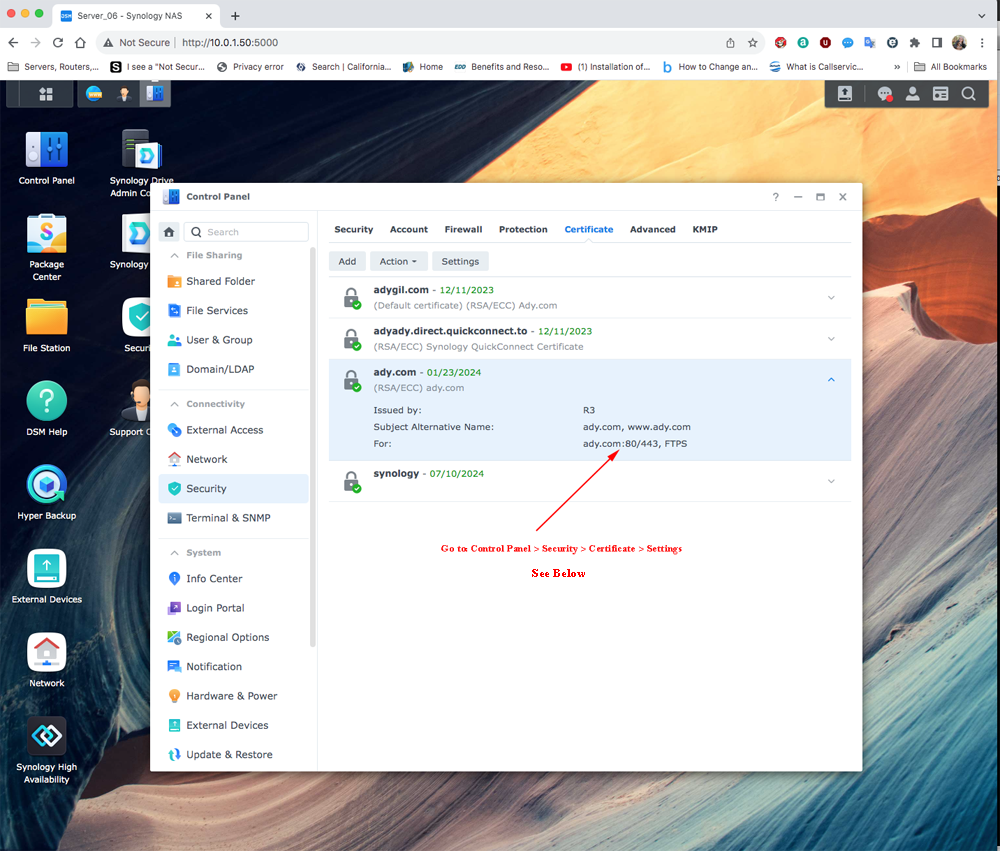Image resolution: width=1000 pixels, height=851 pixels.
Task: Switch to the Firewall tab
Action: coord(463,229)
